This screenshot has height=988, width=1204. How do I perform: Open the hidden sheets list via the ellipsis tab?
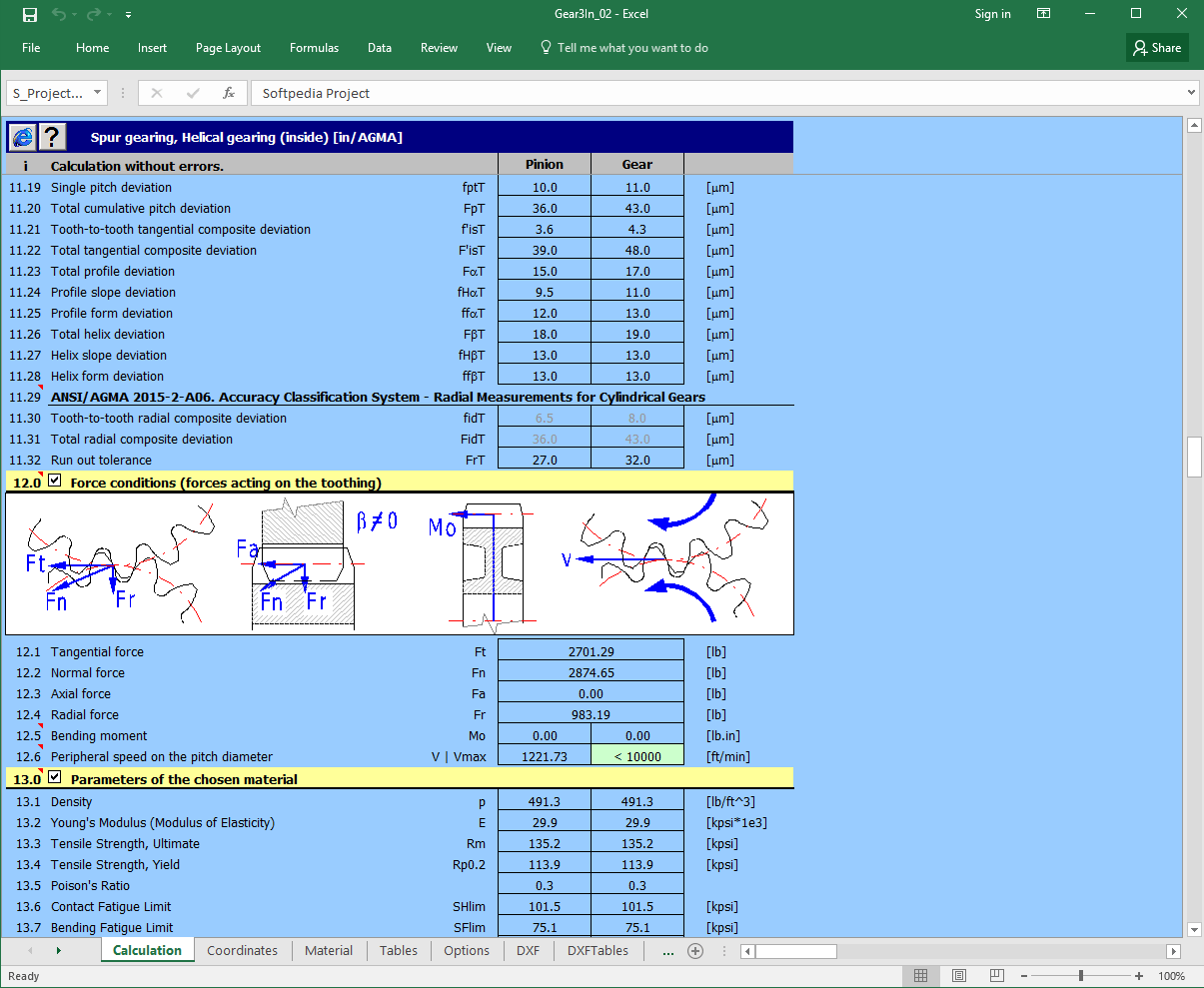[667, 950]
